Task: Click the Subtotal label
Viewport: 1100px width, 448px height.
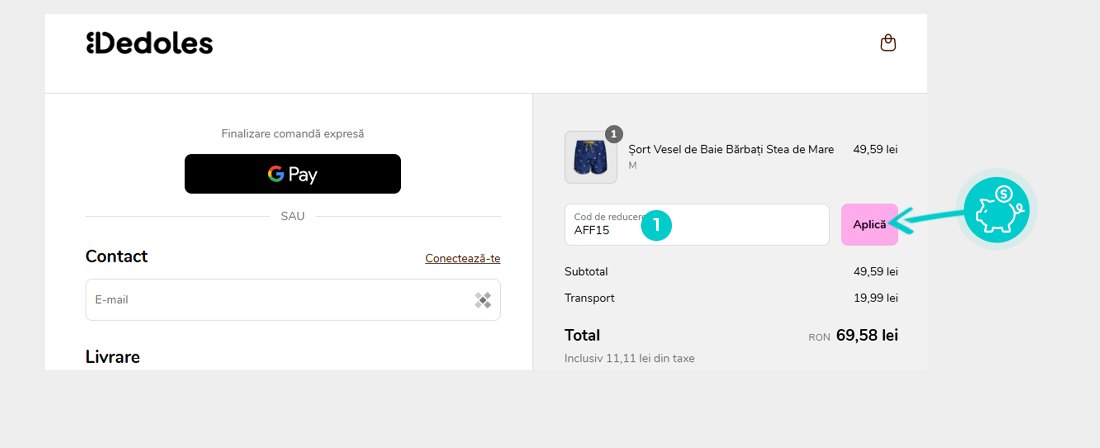Action: click(586, 272)
